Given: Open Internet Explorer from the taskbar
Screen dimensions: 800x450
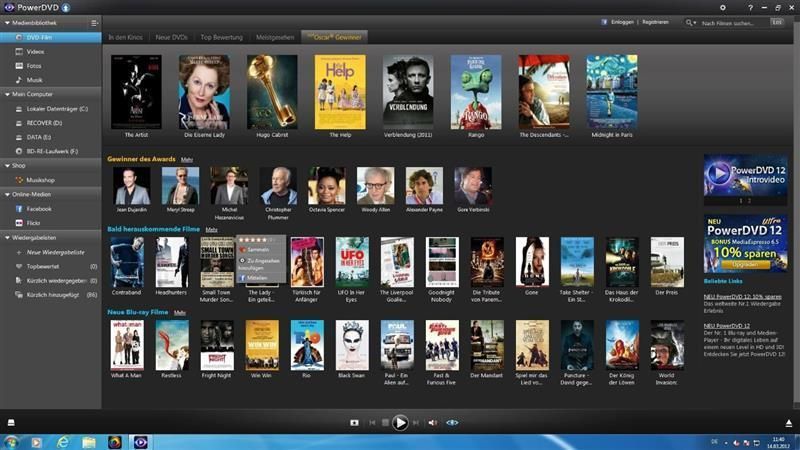Looking at the screenshot, I should tap(63, 442).
